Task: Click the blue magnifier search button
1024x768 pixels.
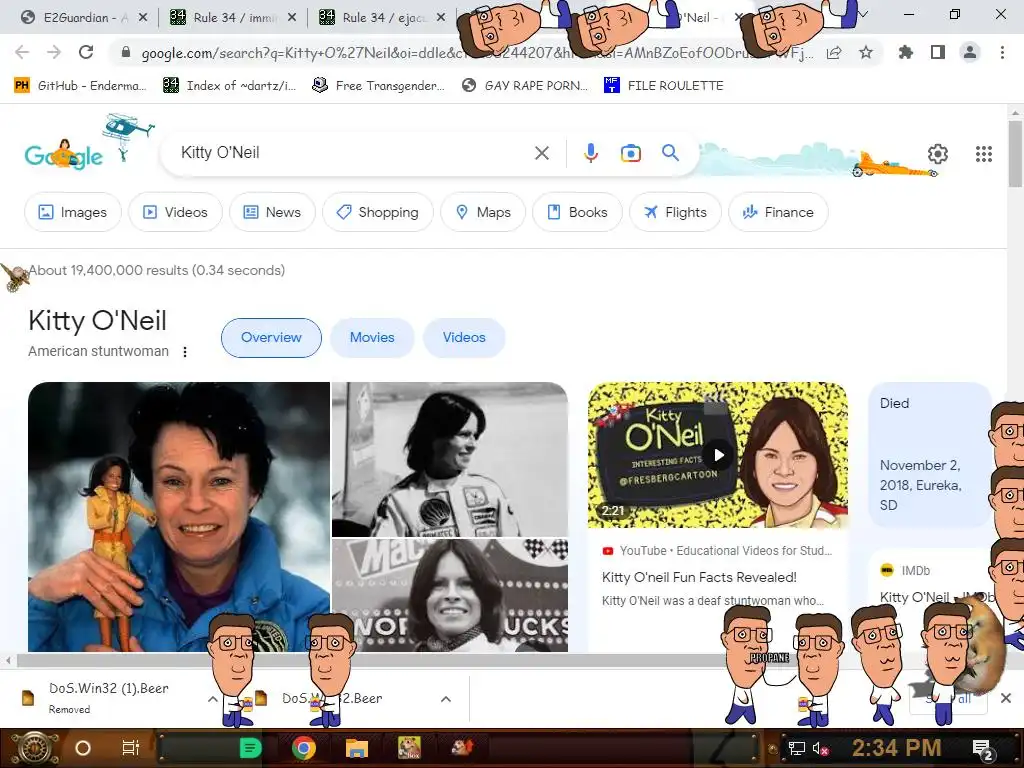Action: [x=670, y=153]
